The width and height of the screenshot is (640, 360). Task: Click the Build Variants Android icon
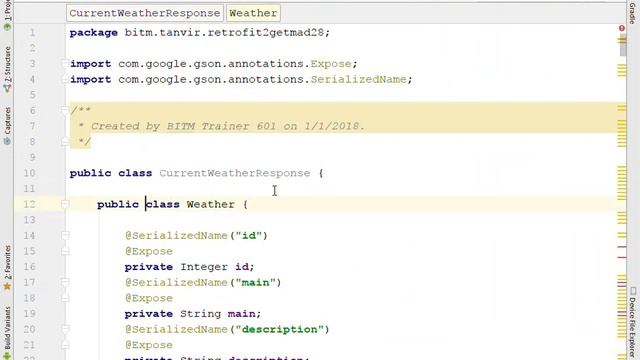pos(7,356)
